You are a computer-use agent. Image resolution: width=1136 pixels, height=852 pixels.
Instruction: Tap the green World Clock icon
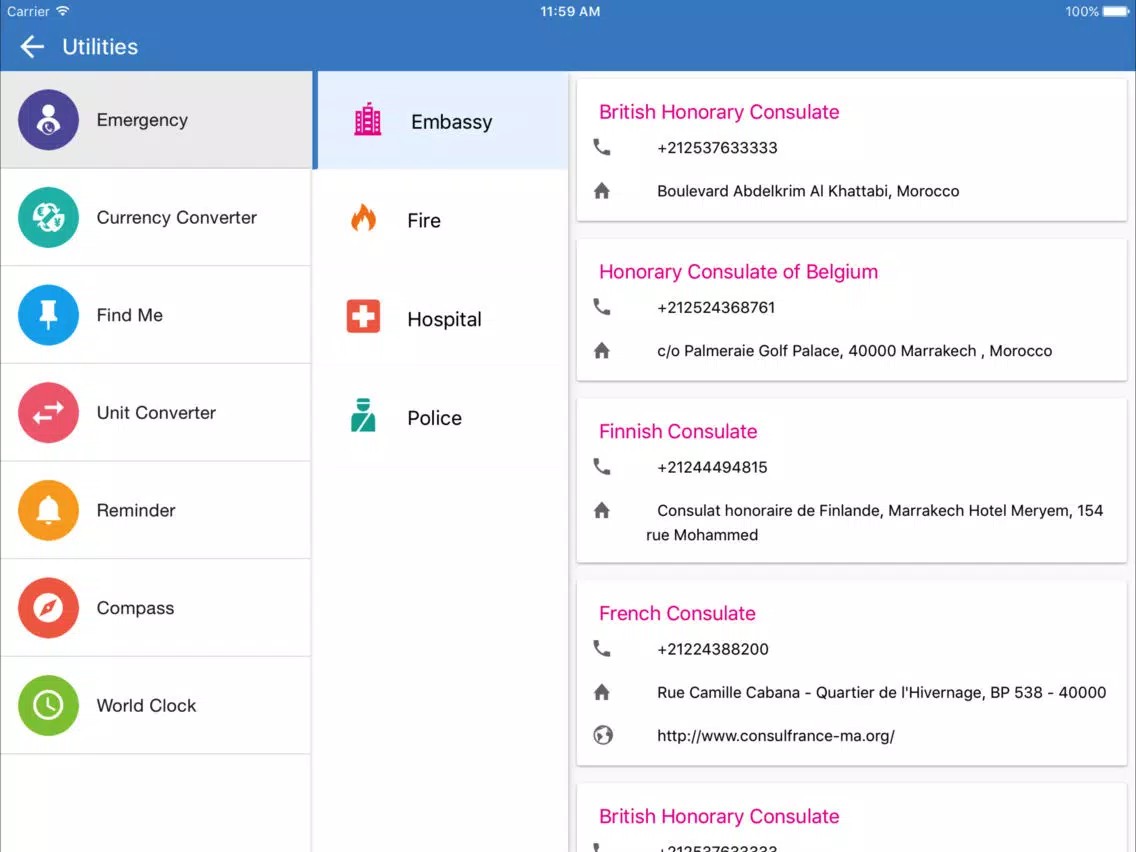tap(49, 706)
